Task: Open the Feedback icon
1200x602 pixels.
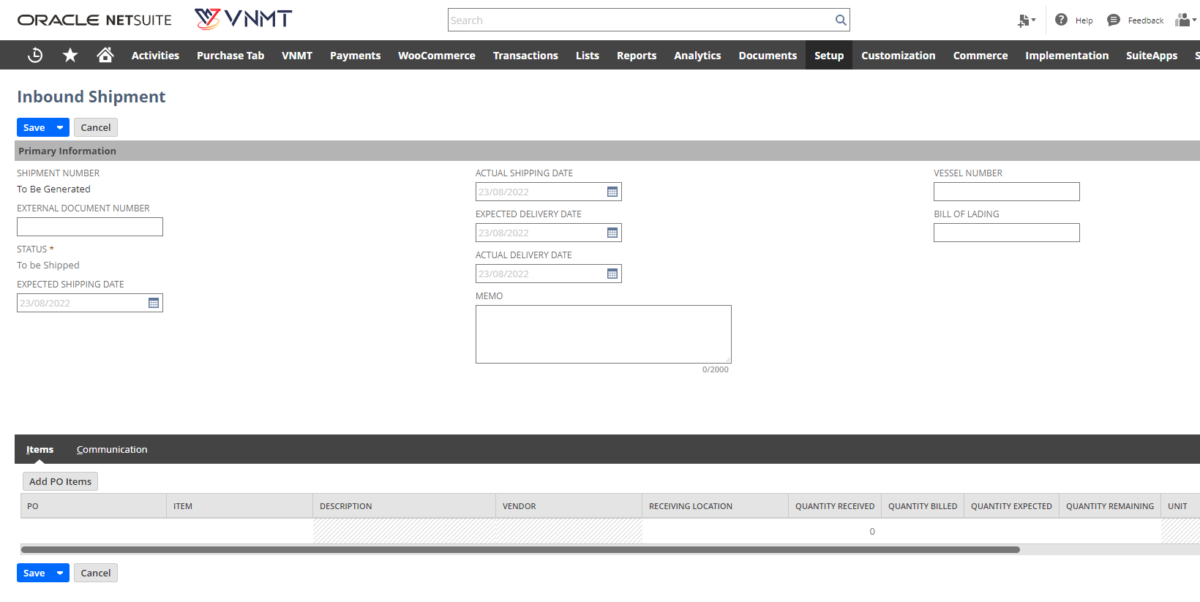Action: coord(1113,19)
